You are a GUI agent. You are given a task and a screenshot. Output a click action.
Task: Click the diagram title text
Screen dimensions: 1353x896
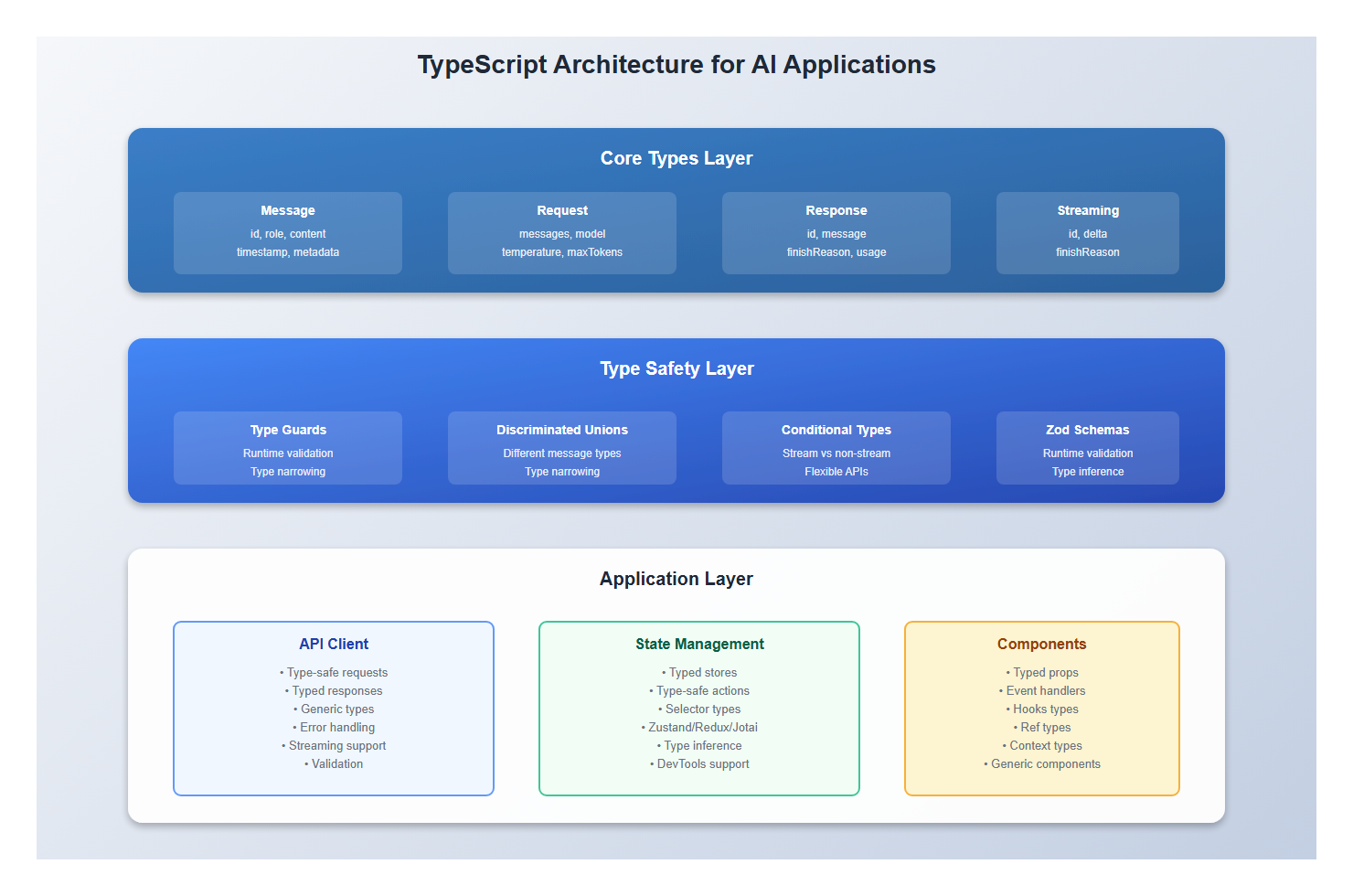[x=676, y=64]
